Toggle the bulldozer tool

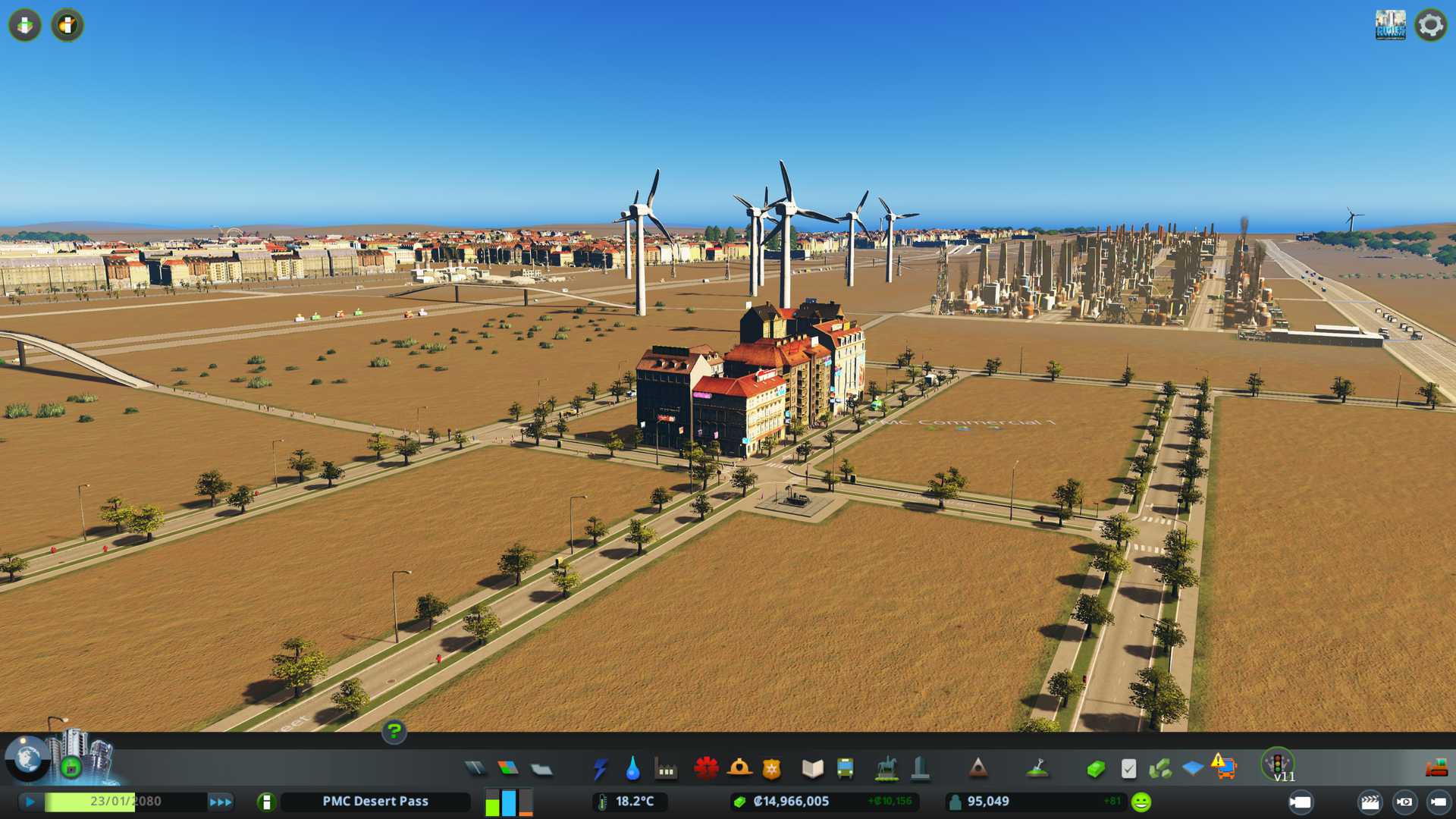(1436, 769)
